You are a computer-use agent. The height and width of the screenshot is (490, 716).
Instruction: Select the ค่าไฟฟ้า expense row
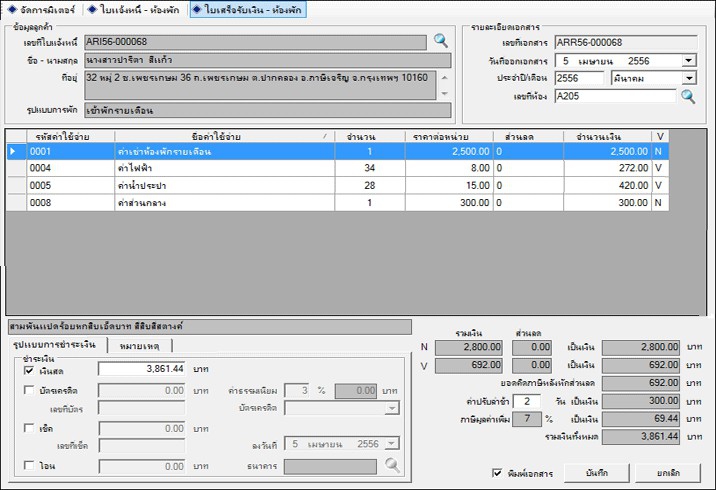click(338, 168)
